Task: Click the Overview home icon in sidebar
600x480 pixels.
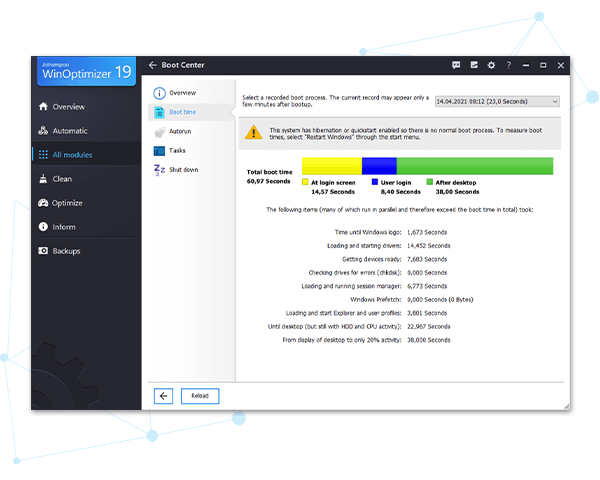Action: [43, 106]
